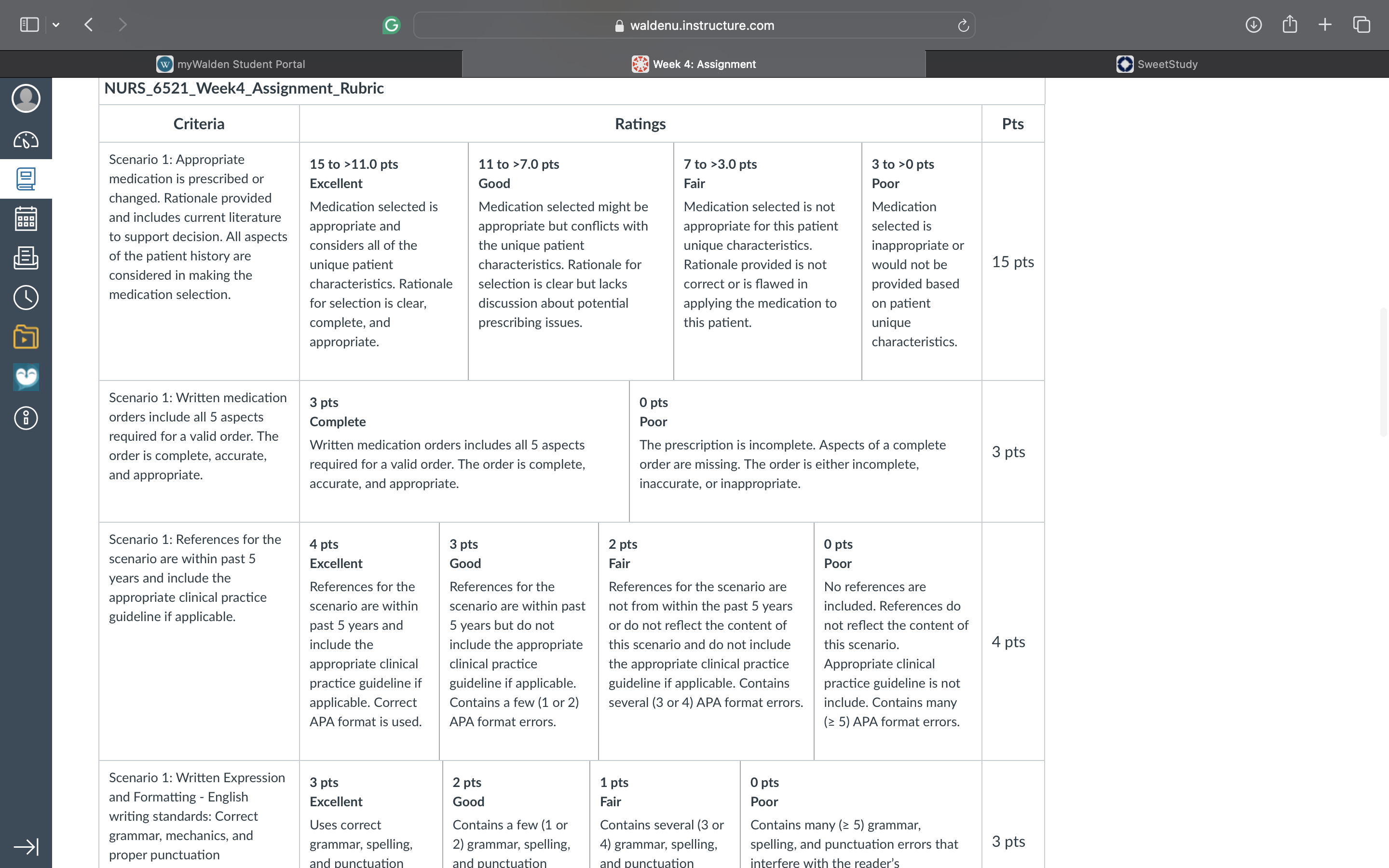The width and height of the screenshot is (1389, 868).
Task: Open the Account avatar in sidebar
Action: [26, 98]
